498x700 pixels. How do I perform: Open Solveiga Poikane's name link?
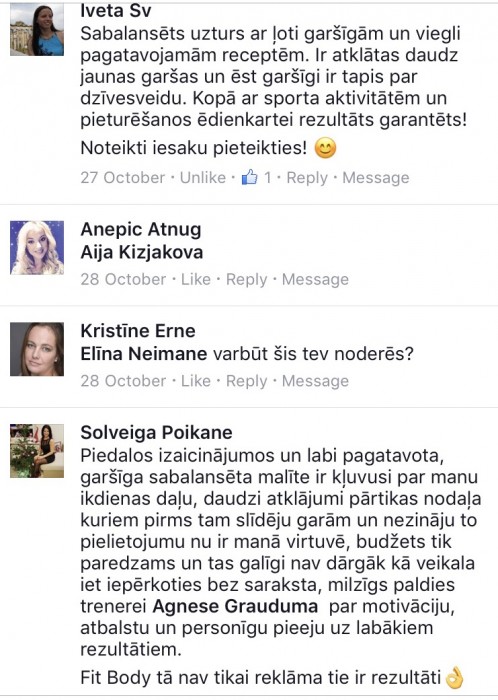pyautogui.click(x=157, y=433)
